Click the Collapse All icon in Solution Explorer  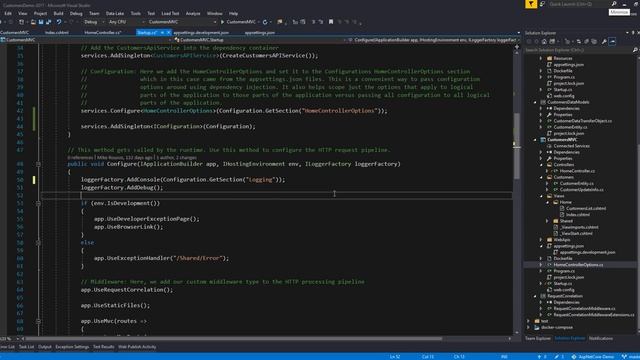coord(586,41)
